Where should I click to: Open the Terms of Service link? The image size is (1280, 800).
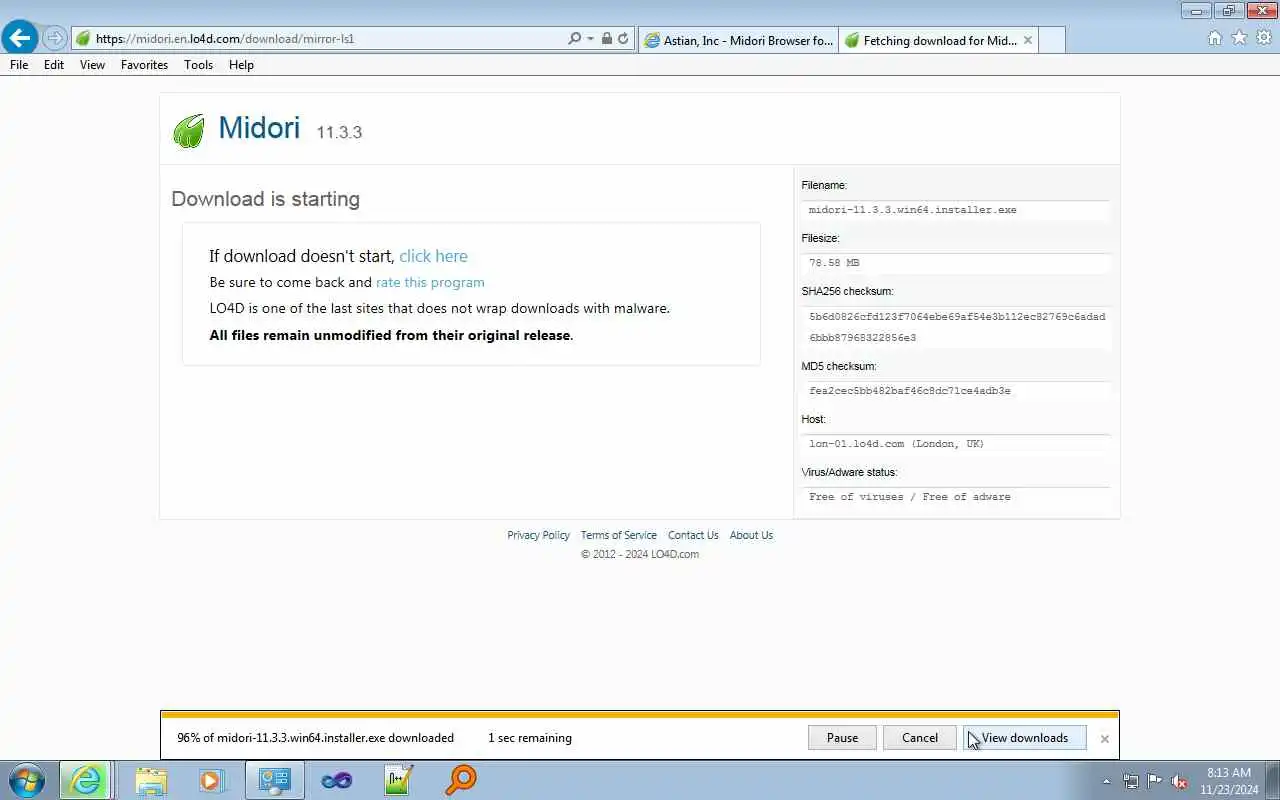click(x=619, y=535)
